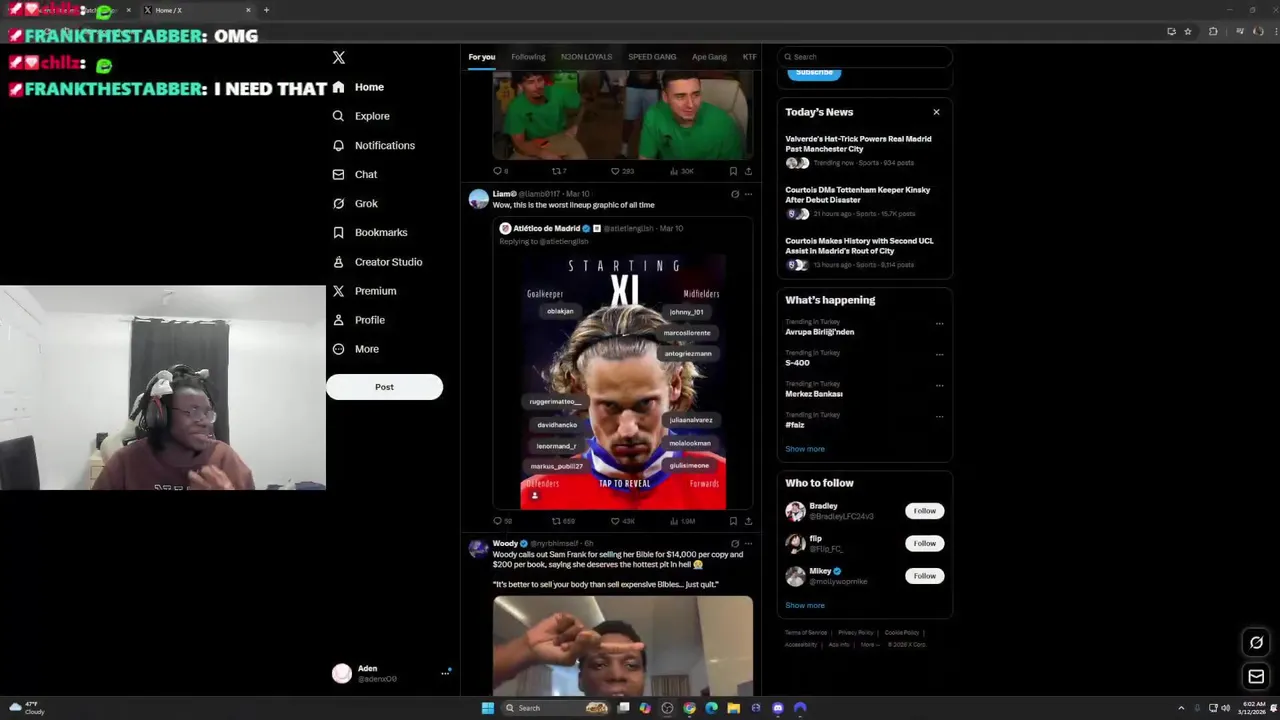Open more menu on Woody's post
This screenshot has width=1280, height=720.
tap(748, 544)
